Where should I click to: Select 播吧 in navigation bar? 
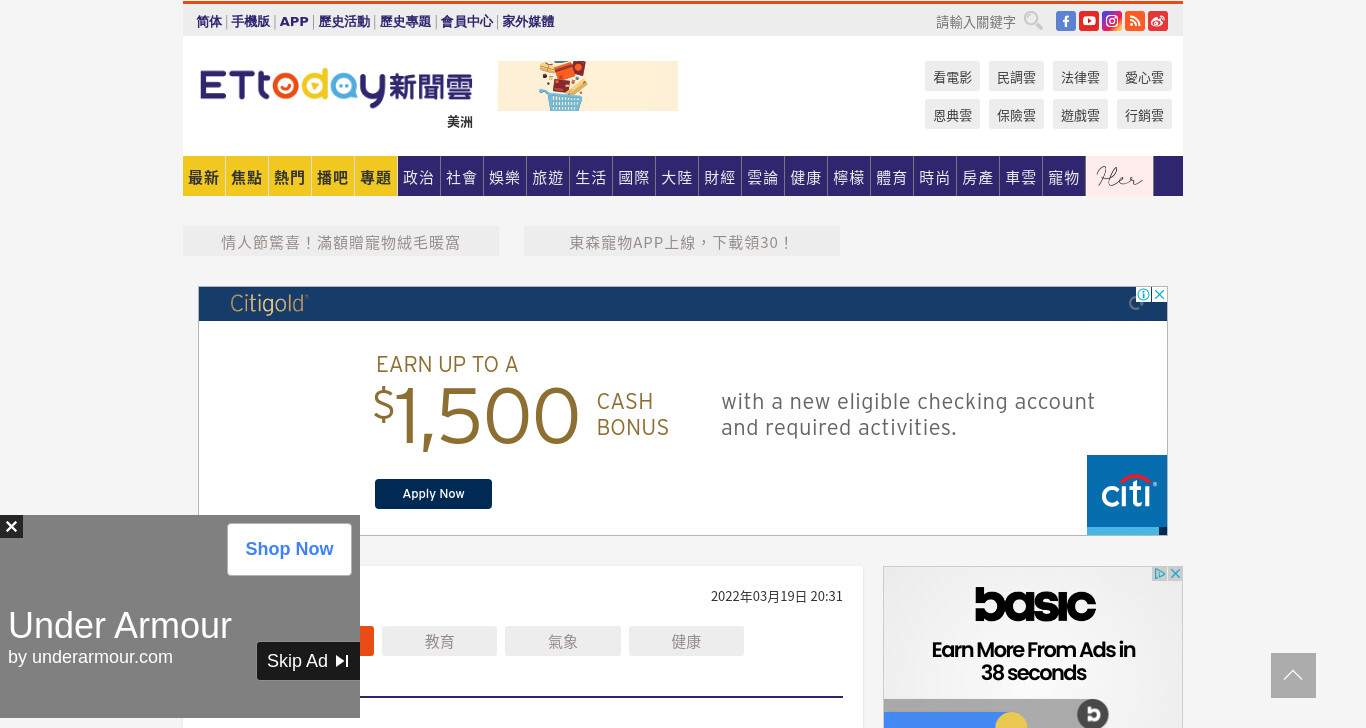coord(333,176)
